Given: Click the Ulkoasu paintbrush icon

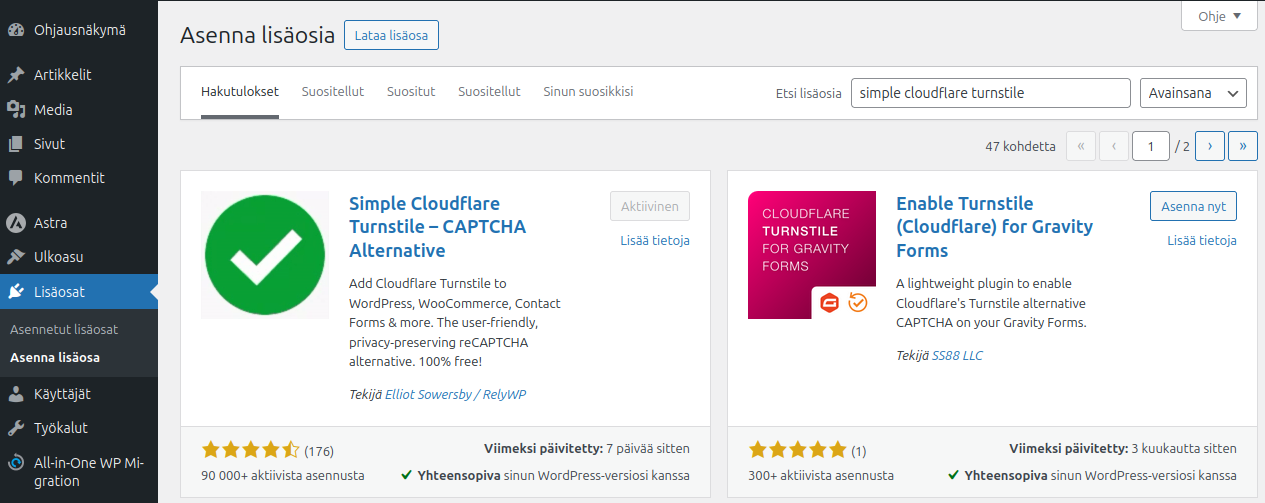Looking at the screenshot, I should click(x=15, y=257).
